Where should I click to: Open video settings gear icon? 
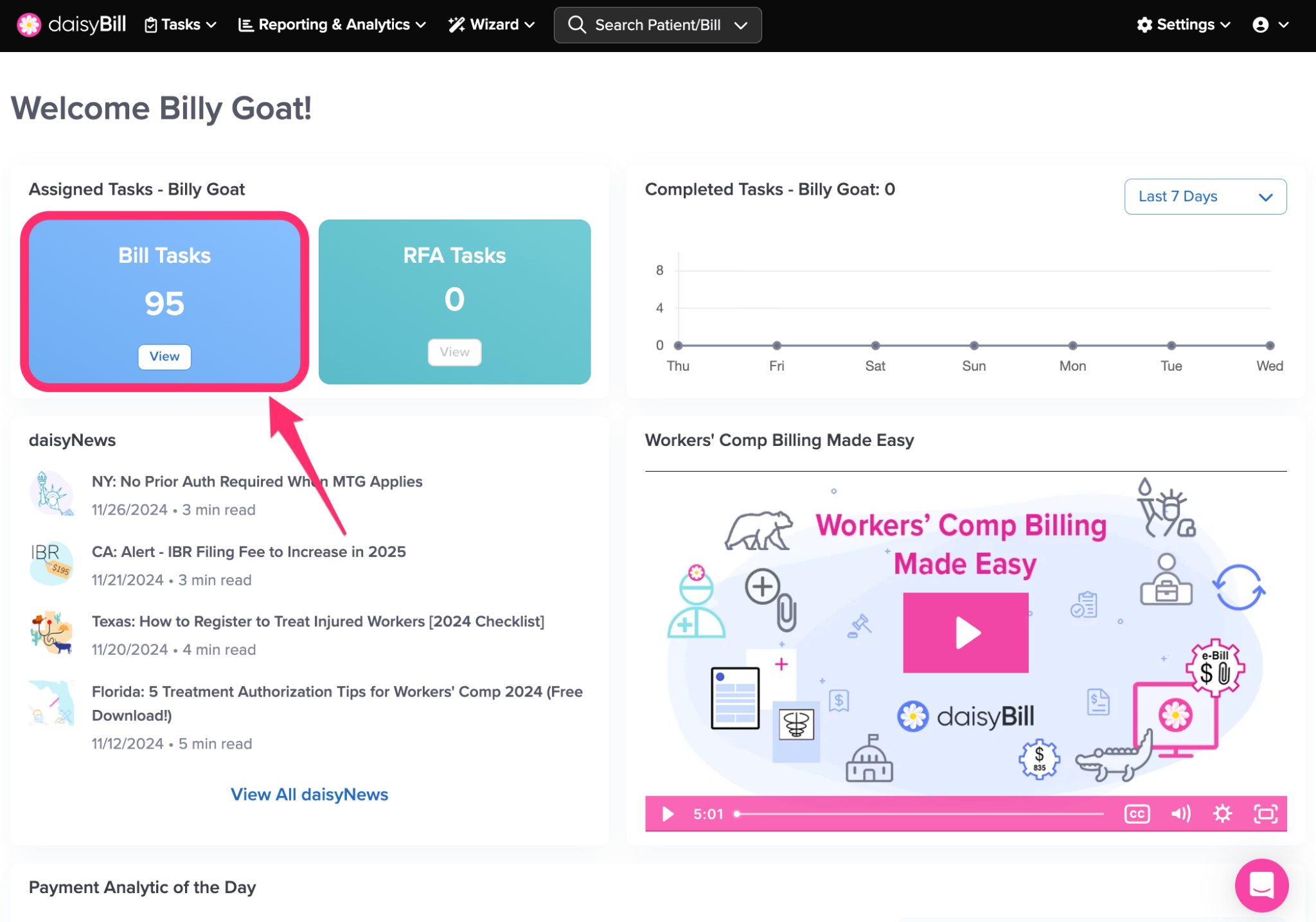point(1222,814)
